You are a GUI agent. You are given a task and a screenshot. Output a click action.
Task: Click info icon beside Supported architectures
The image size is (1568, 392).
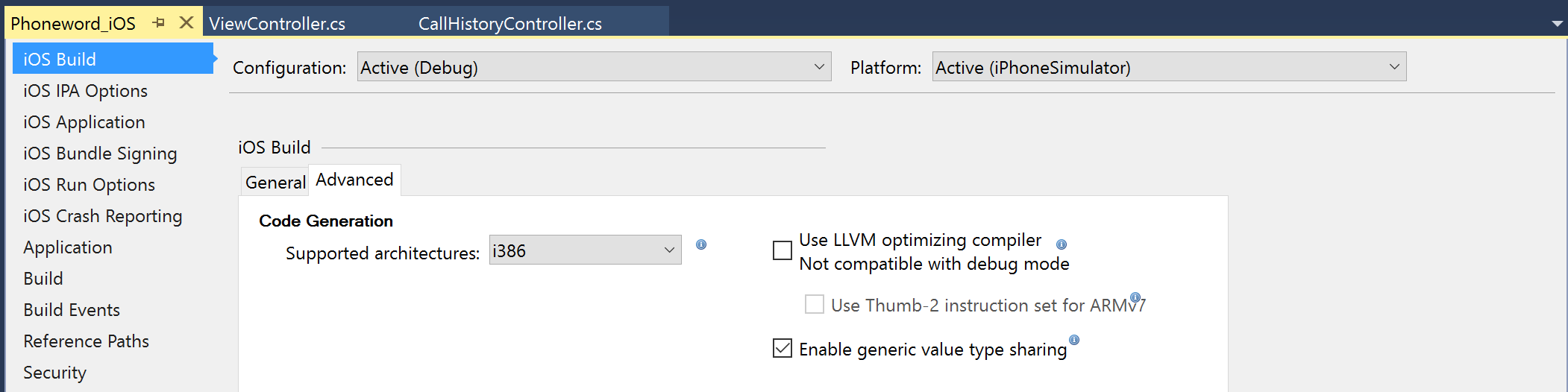[701, 244]
